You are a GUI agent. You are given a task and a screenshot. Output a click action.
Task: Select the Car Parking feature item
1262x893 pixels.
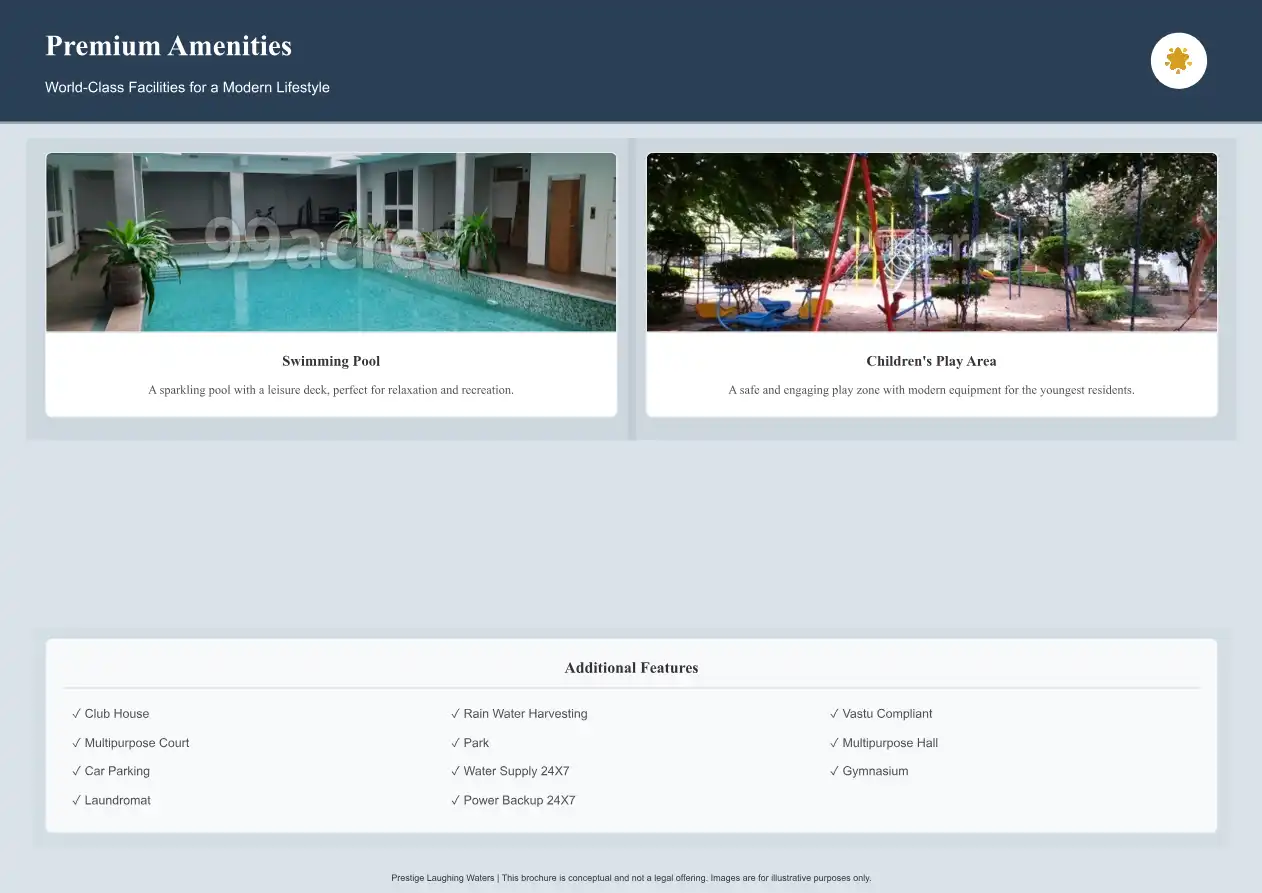coord(116,771)
